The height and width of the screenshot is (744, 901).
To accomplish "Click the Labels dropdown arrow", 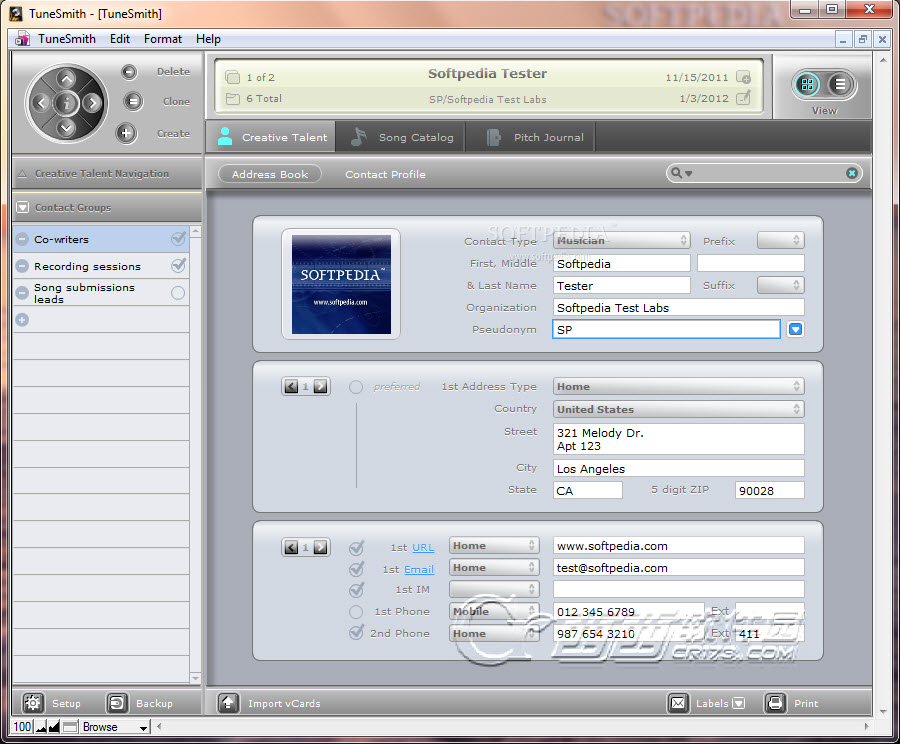I will coord(739,703).
